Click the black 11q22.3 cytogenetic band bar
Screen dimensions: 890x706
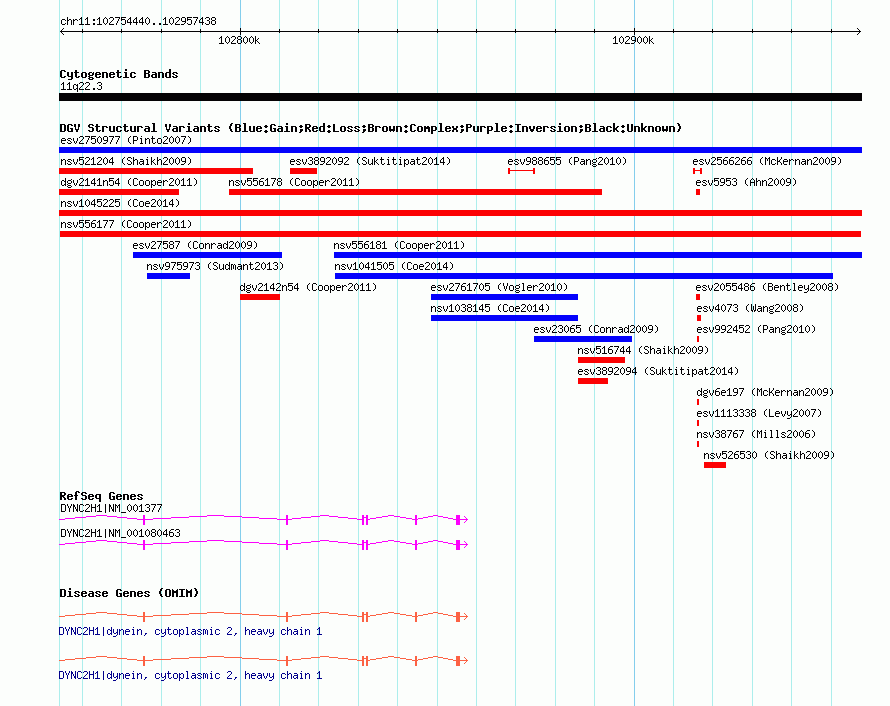(x=460, y=97)
